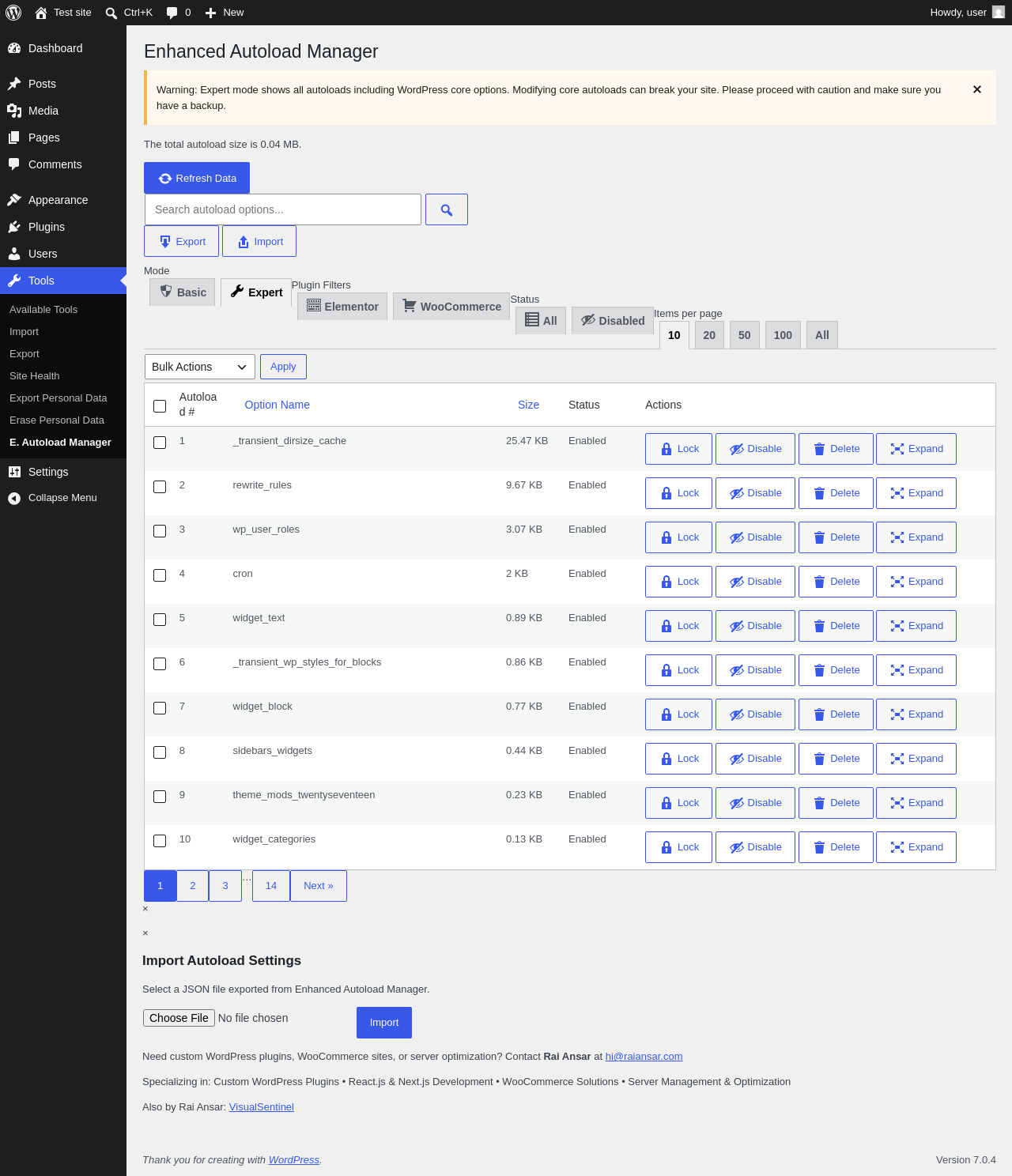Open the VisualSentinel link

(262, 1107)
